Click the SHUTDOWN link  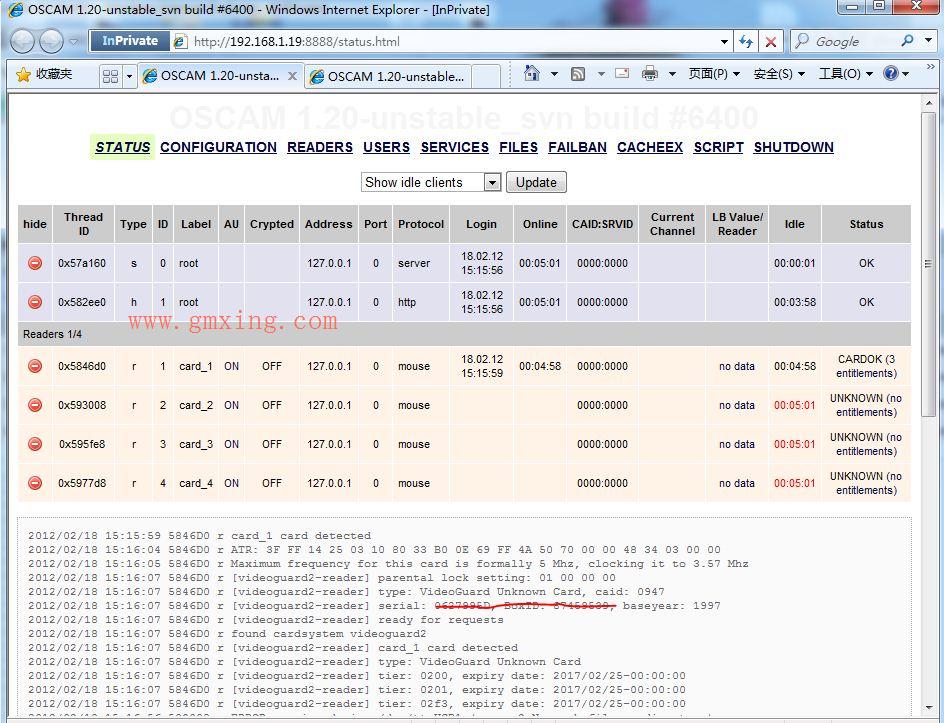click(793, 147)
